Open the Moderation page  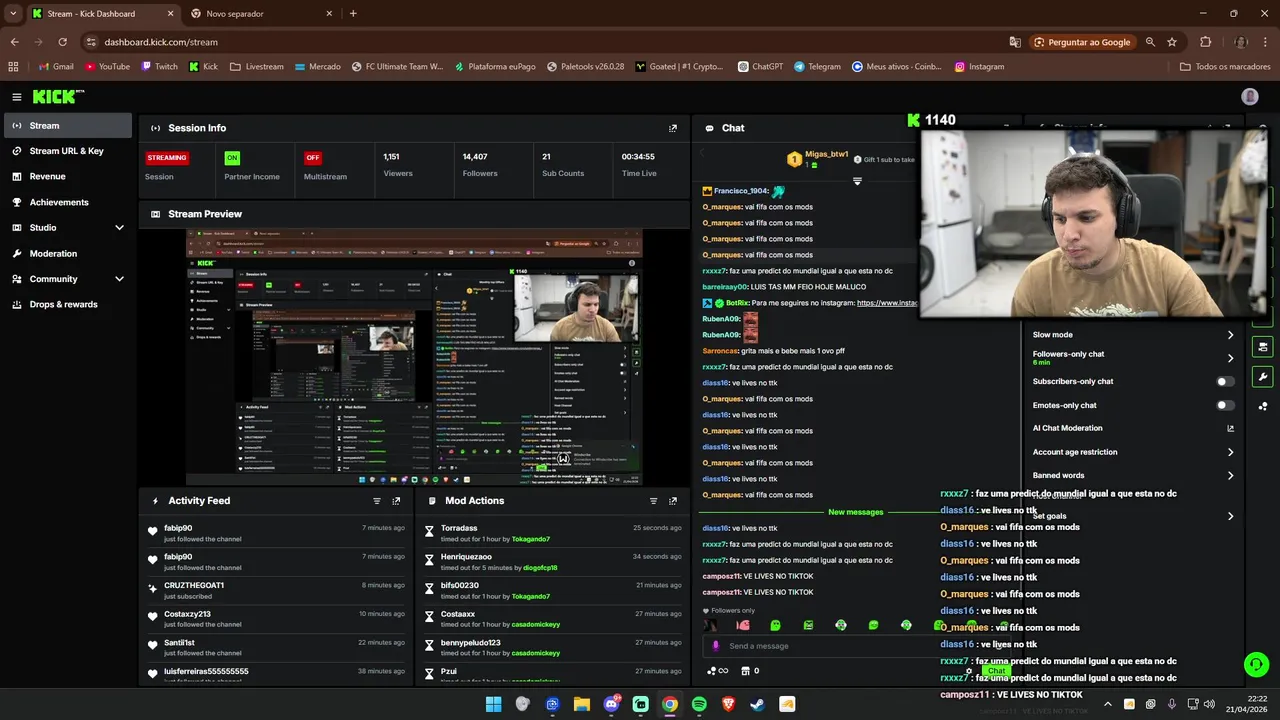click(x=67, y=254)
